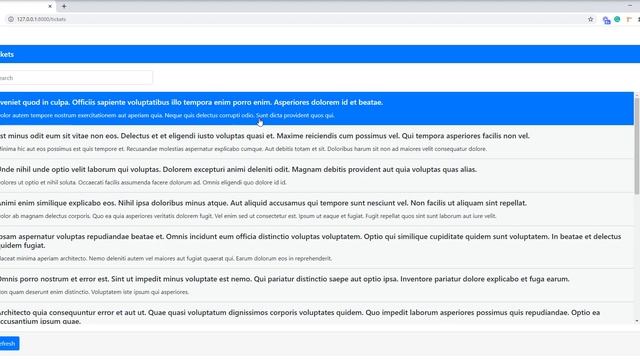640x360 pixels.
Task: Open ticket 'Unde nihil unde optio velit laborum'
Action: (317, 176)
